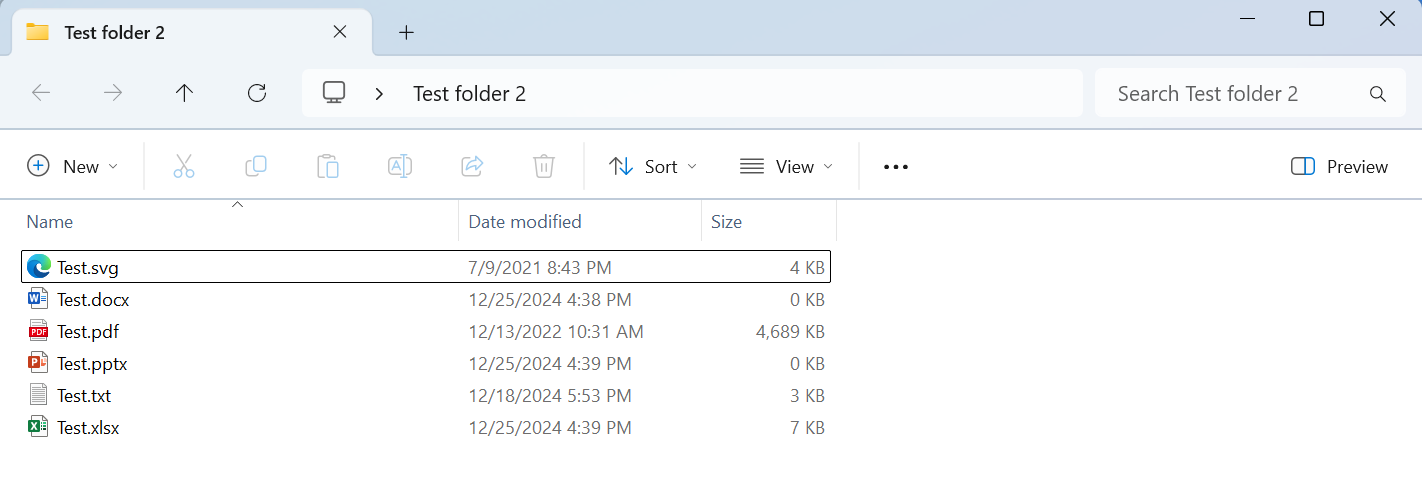Click the Copy icon in toolbar
Viewport: 1422px width, 501px height.
point(256,167)
